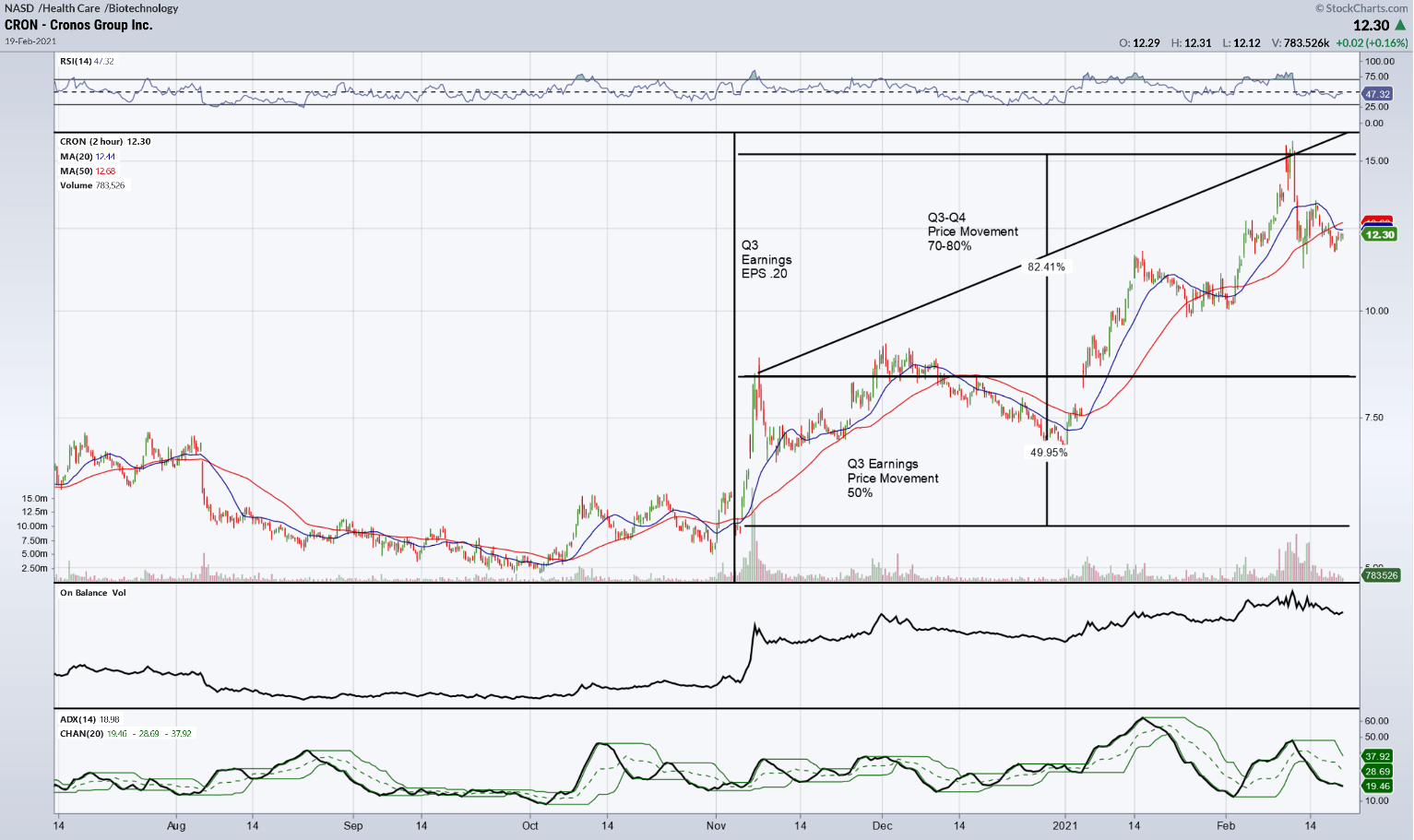1414x840 pixels.
Task: Click the "Q3 Earnings EPS .20" annotation
Action: coord(766,259)
